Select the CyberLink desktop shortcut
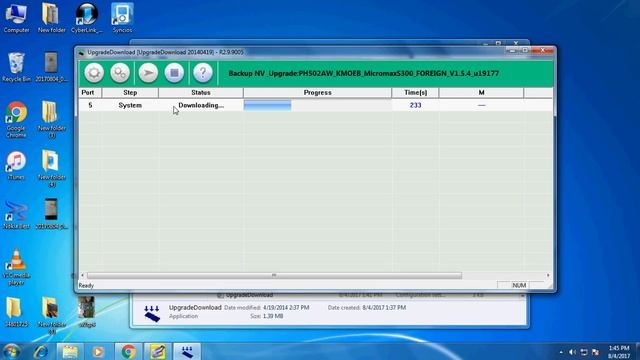This screenshot has height=360, width=640. click(x=87, y=18)
